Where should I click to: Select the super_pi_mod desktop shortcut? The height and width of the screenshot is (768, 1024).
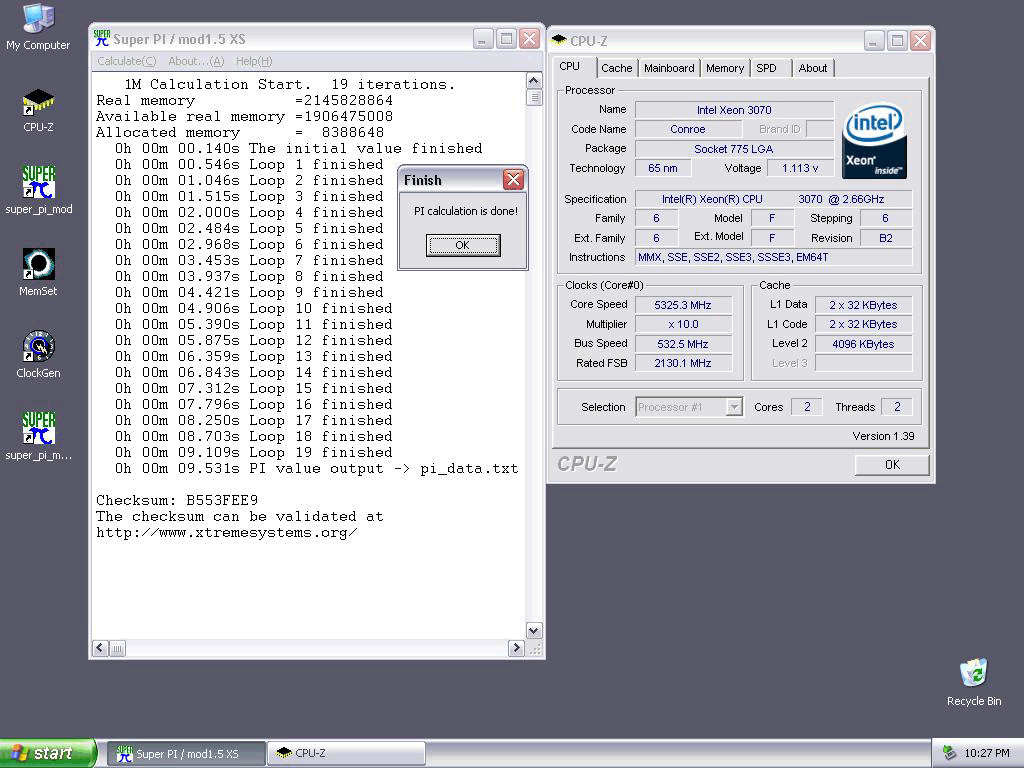click(38, 189)
